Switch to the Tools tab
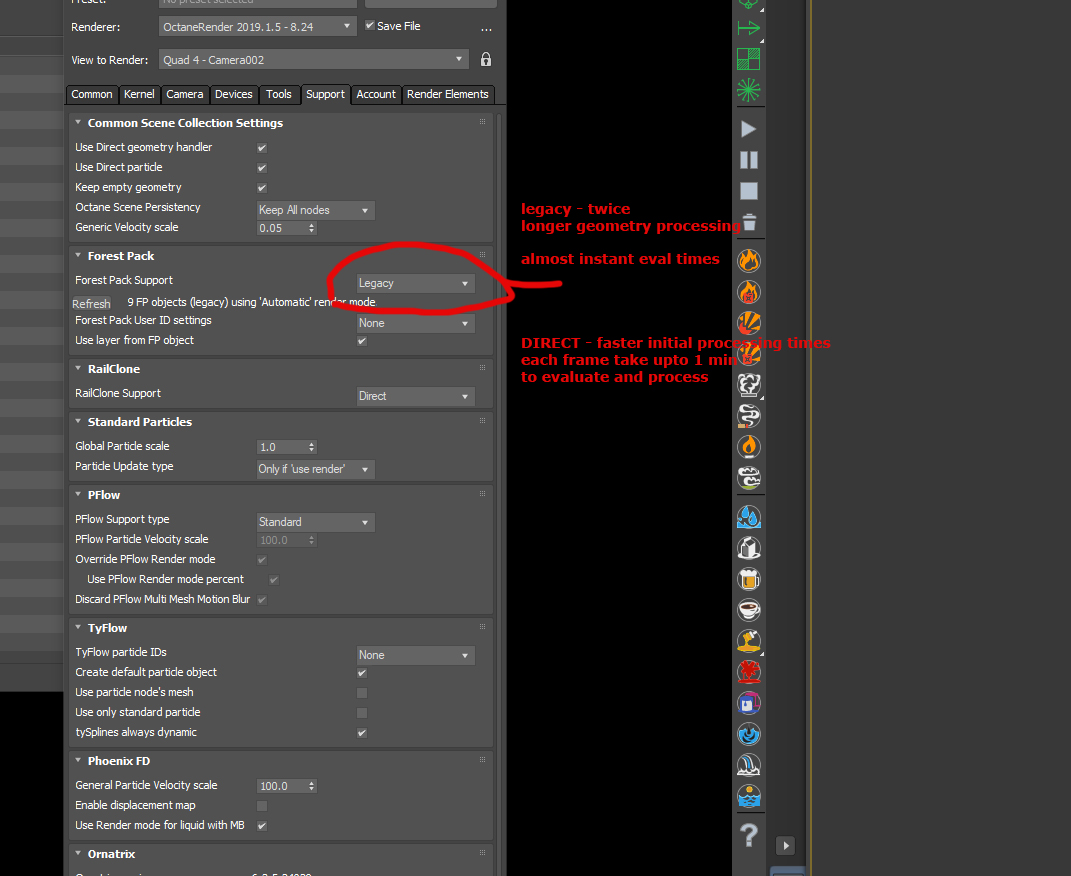The height and width of the screenshot is (876, 1071). pos(279,94)
